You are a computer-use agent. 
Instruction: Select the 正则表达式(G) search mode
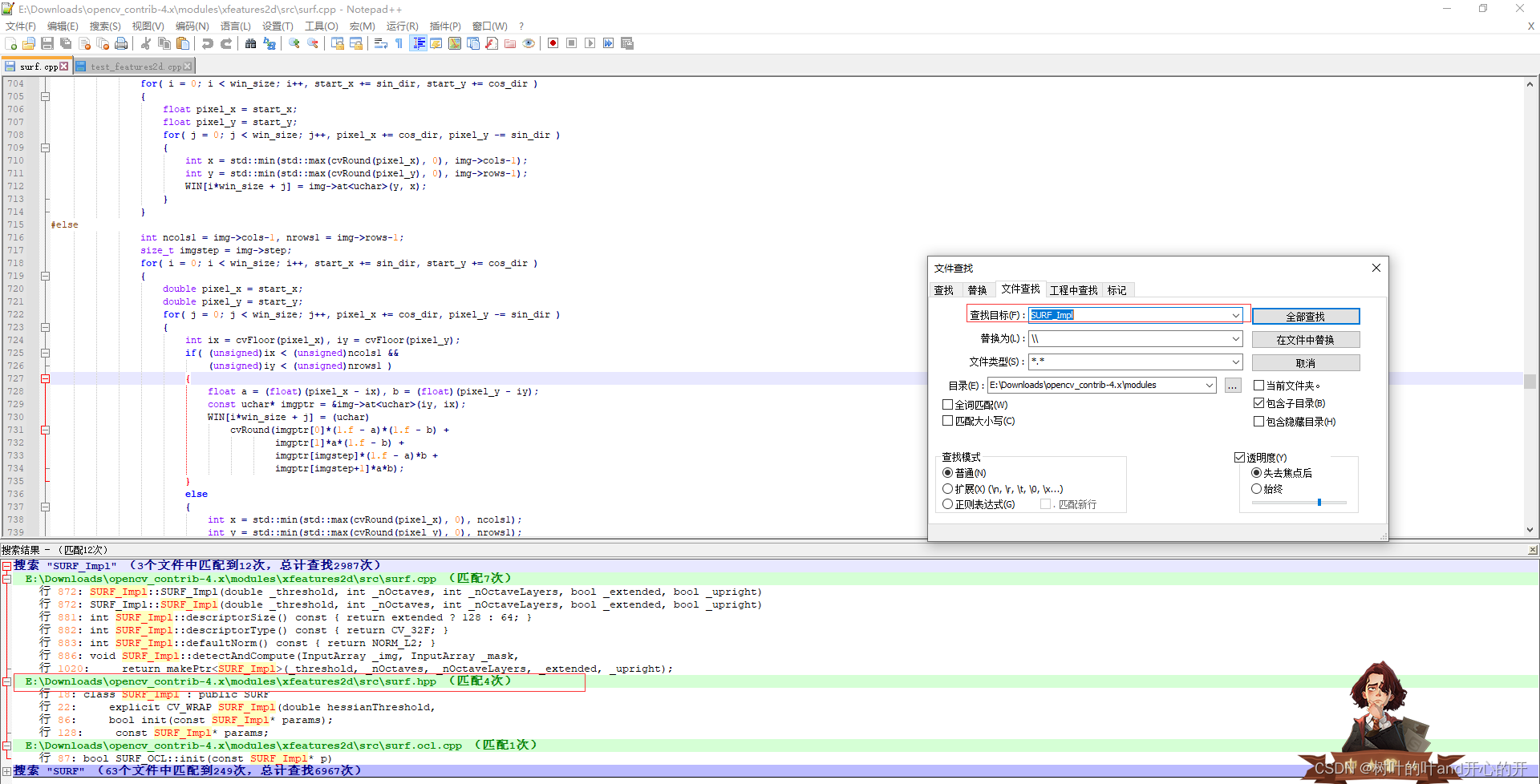[x=948, y=503]
